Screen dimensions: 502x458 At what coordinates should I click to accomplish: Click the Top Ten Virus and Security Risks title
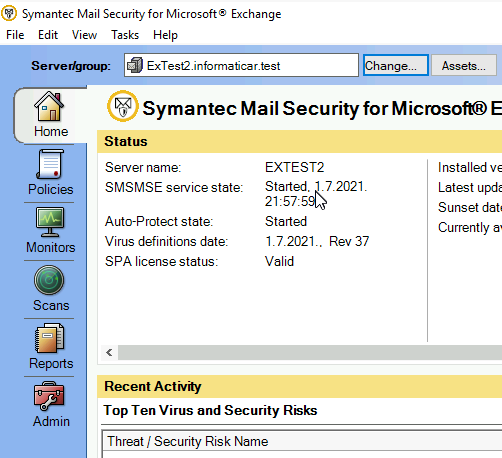(x=210, y=410)
